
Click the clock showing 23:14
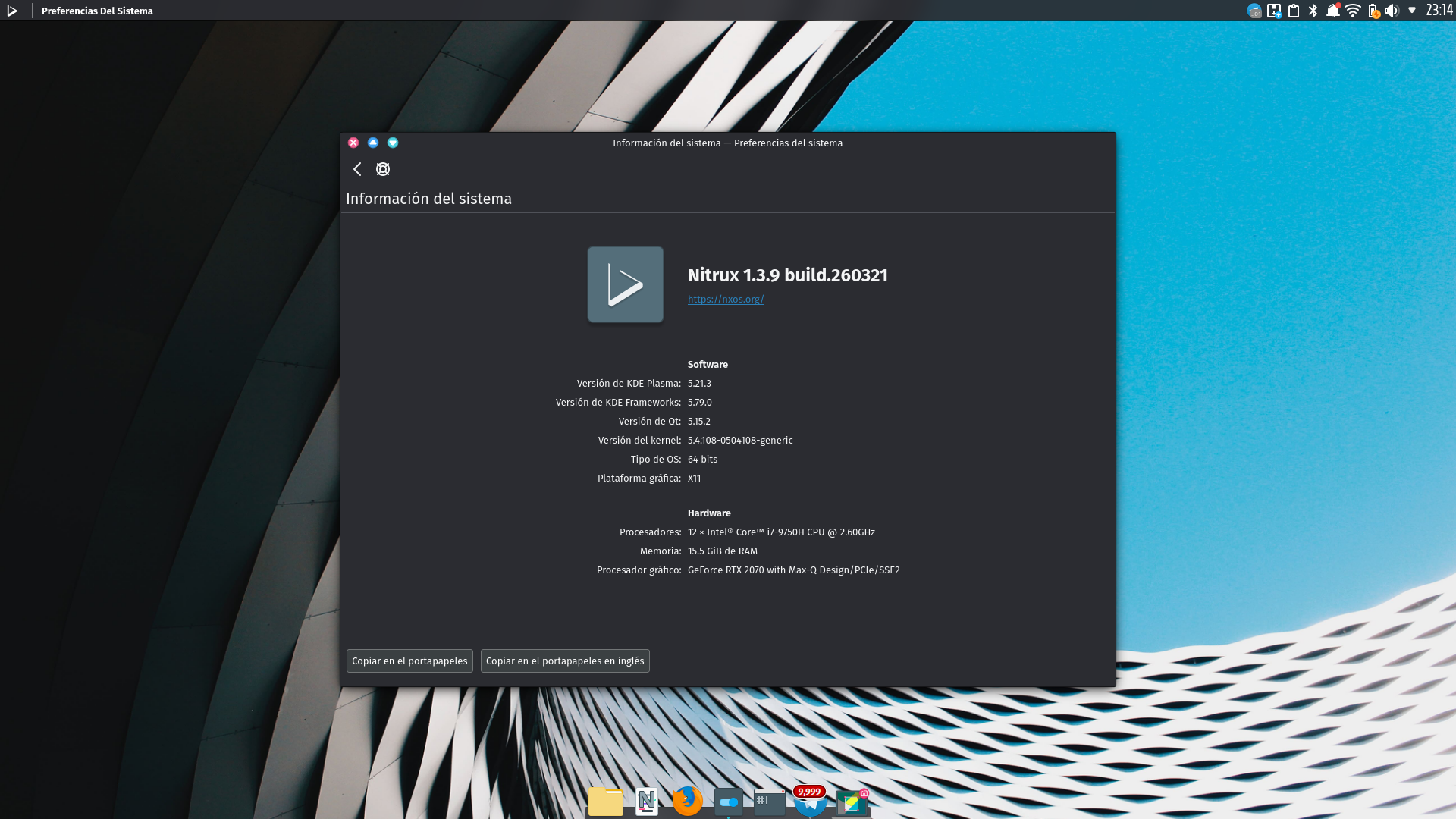[1439, 11]
